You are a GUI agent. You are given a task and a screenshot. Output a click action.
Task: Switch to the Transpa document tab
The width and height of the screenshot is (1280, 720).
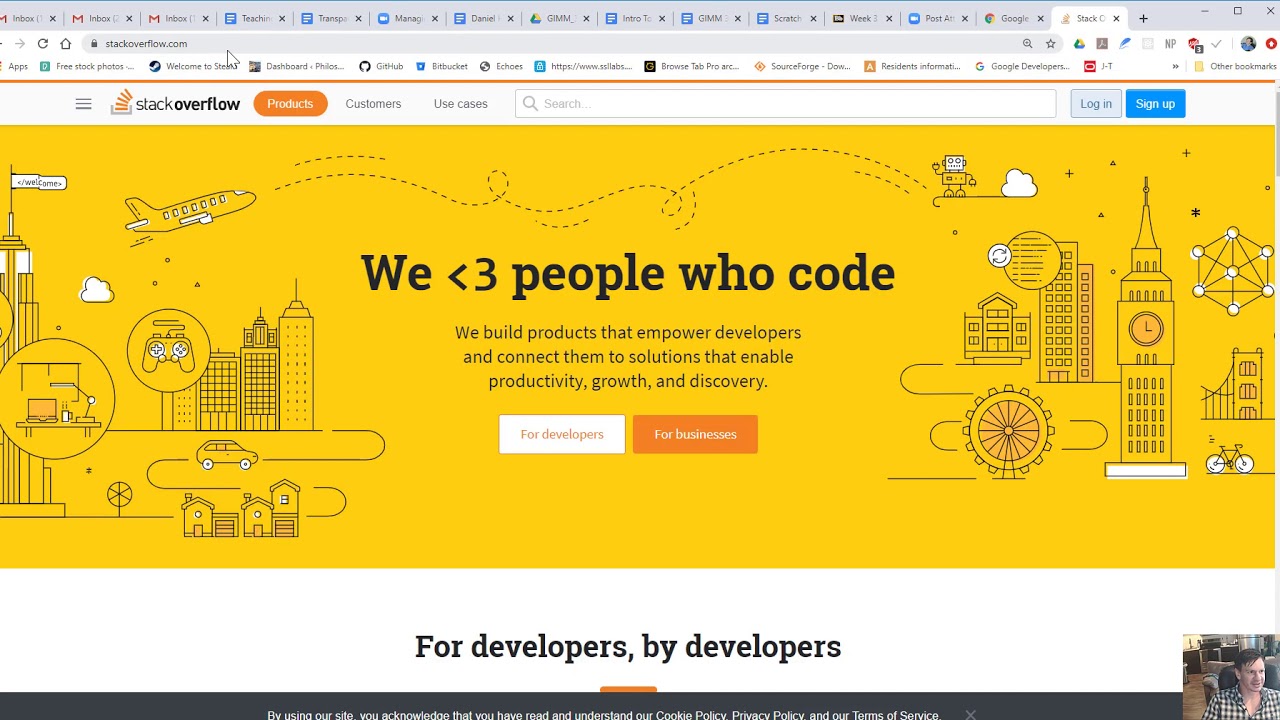[x=330, y=18]
